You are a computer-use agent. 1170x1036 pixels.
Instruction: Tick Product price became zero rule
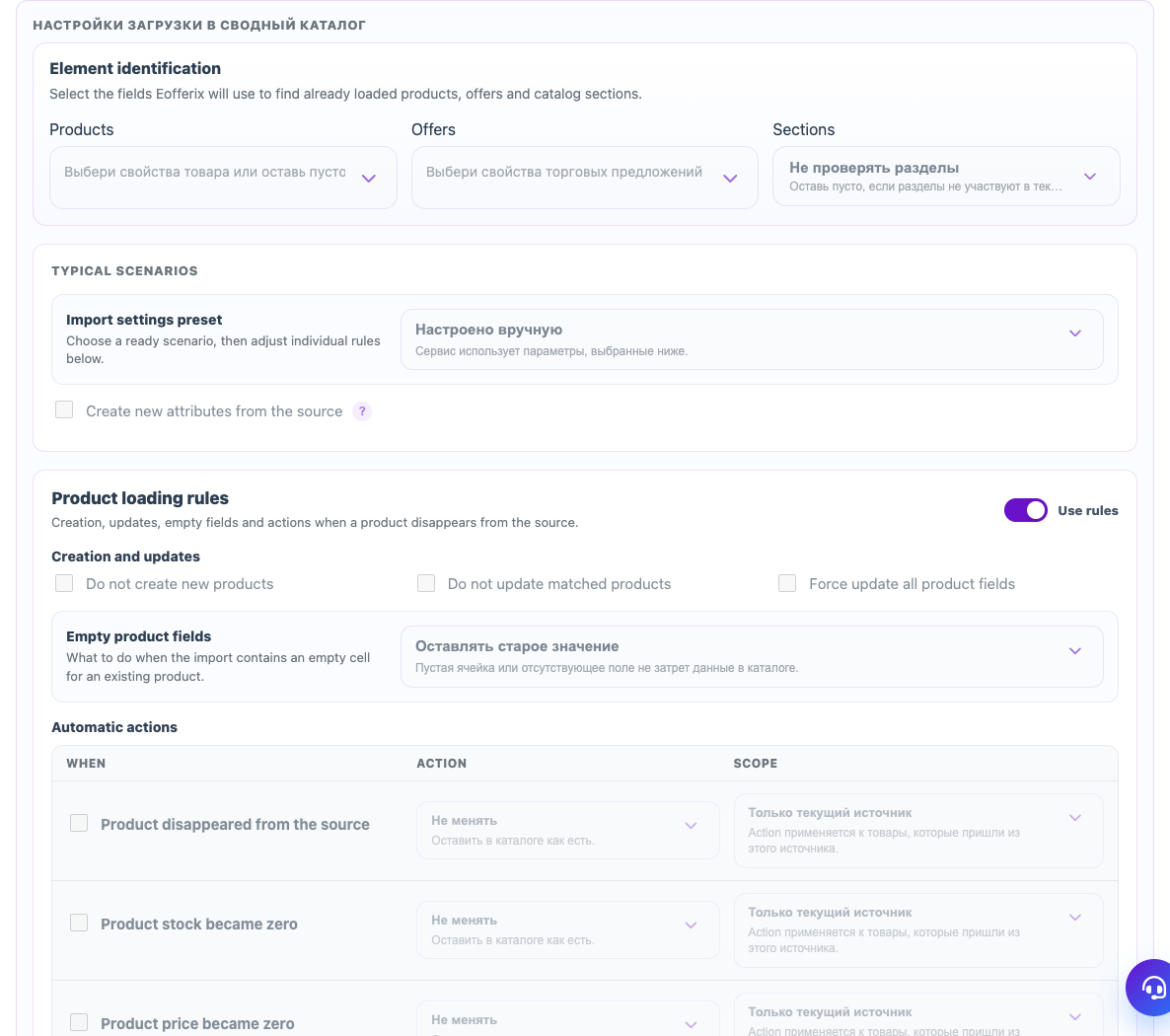[x=79, y=1022]
